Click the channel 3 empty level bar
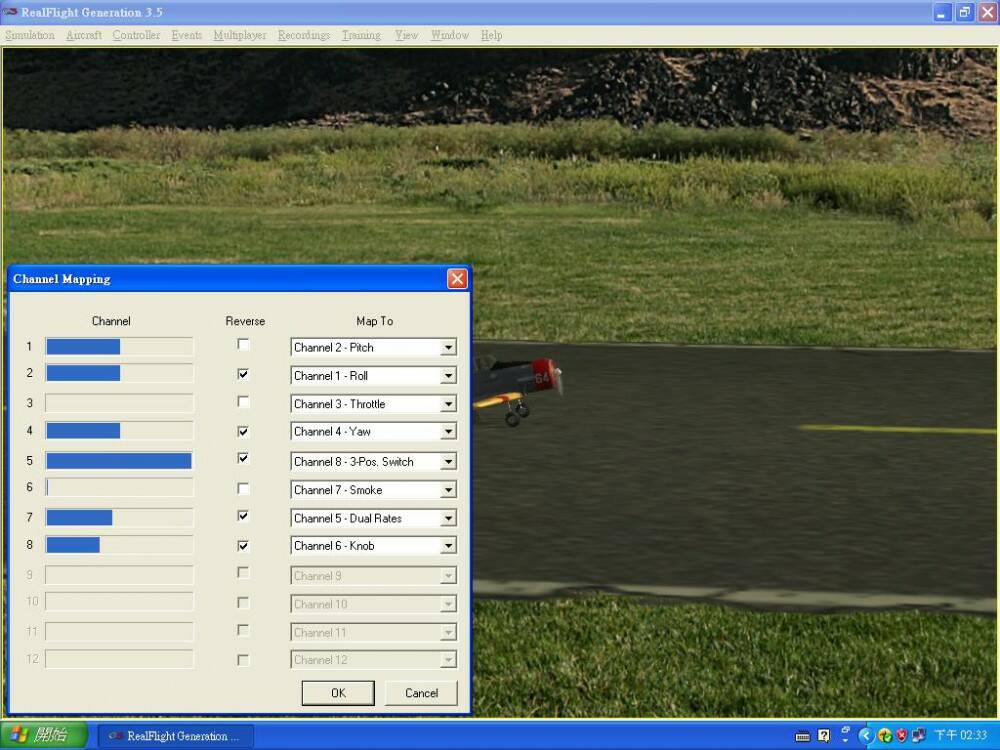The height and width of the screenshot is (750, 1000). click(119, 403)
